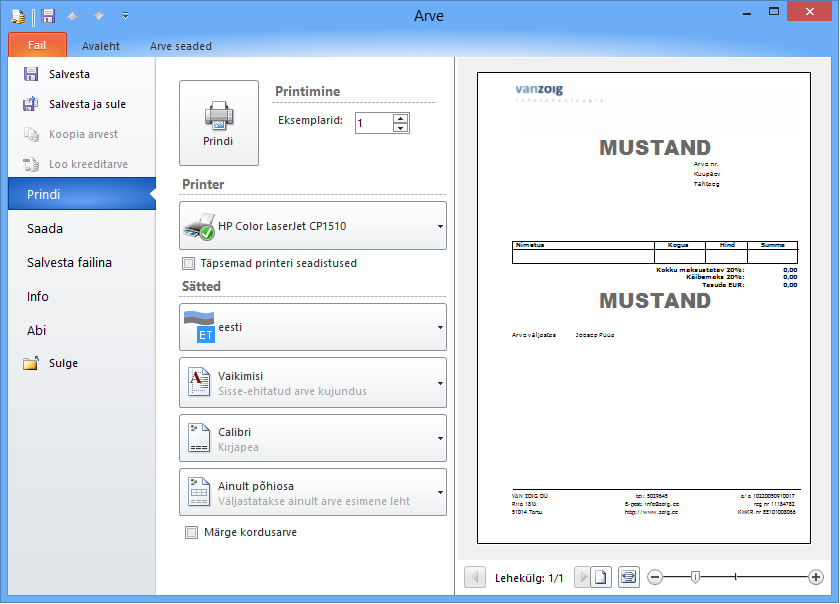This screenshot has width=840, height=604.
Task: Minimize the Arve window
Action: point(747,13)
